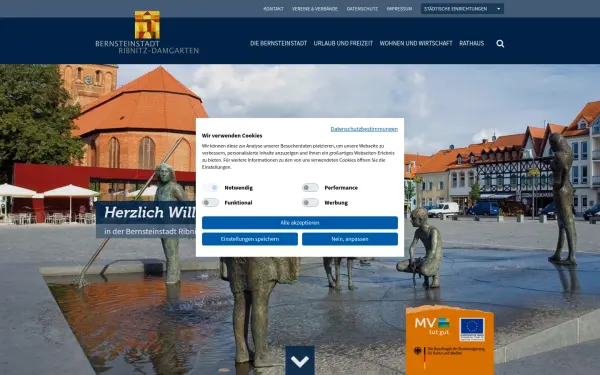This screenshot has height=375, width=600.
Task: Click Einstellungen speichern button
Action: [250, 239]
